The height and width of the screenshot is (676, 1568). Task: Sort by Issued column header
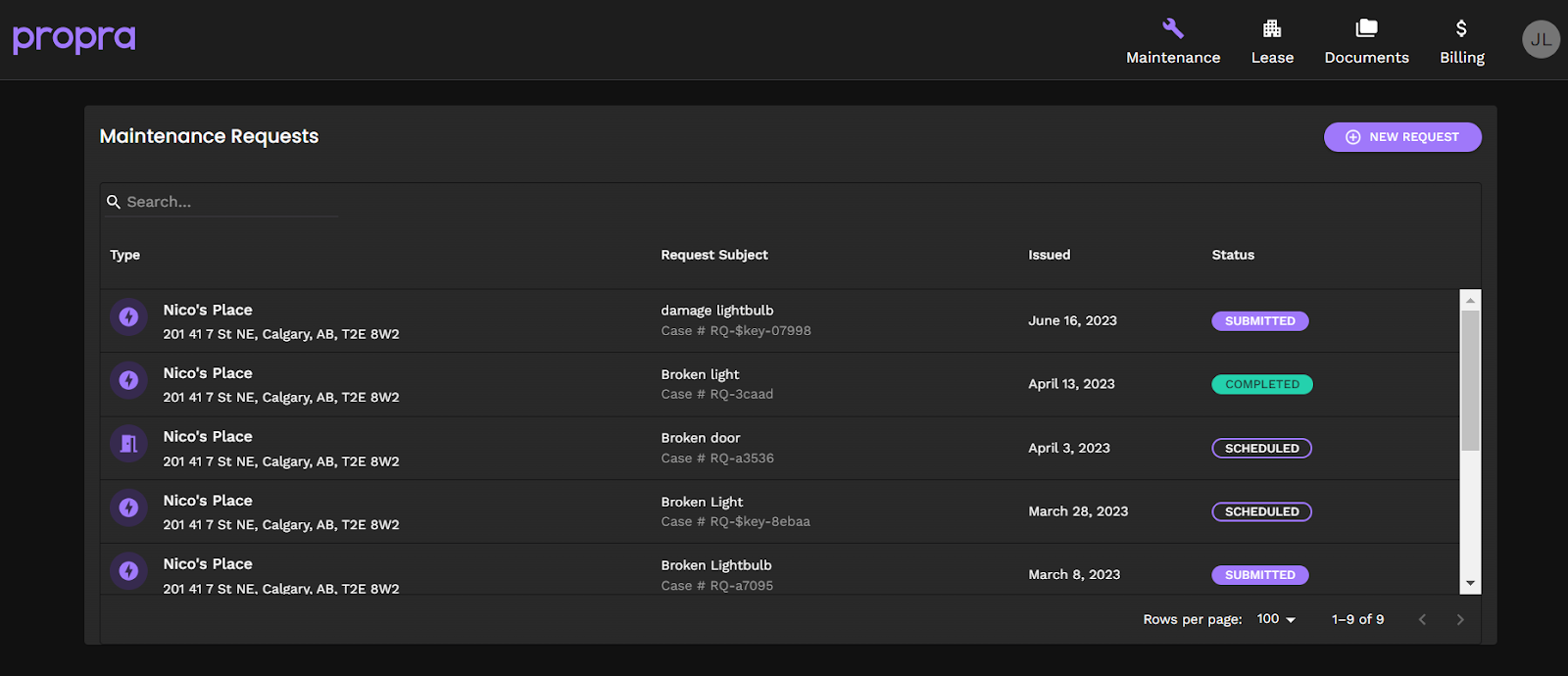point(1049,255)
